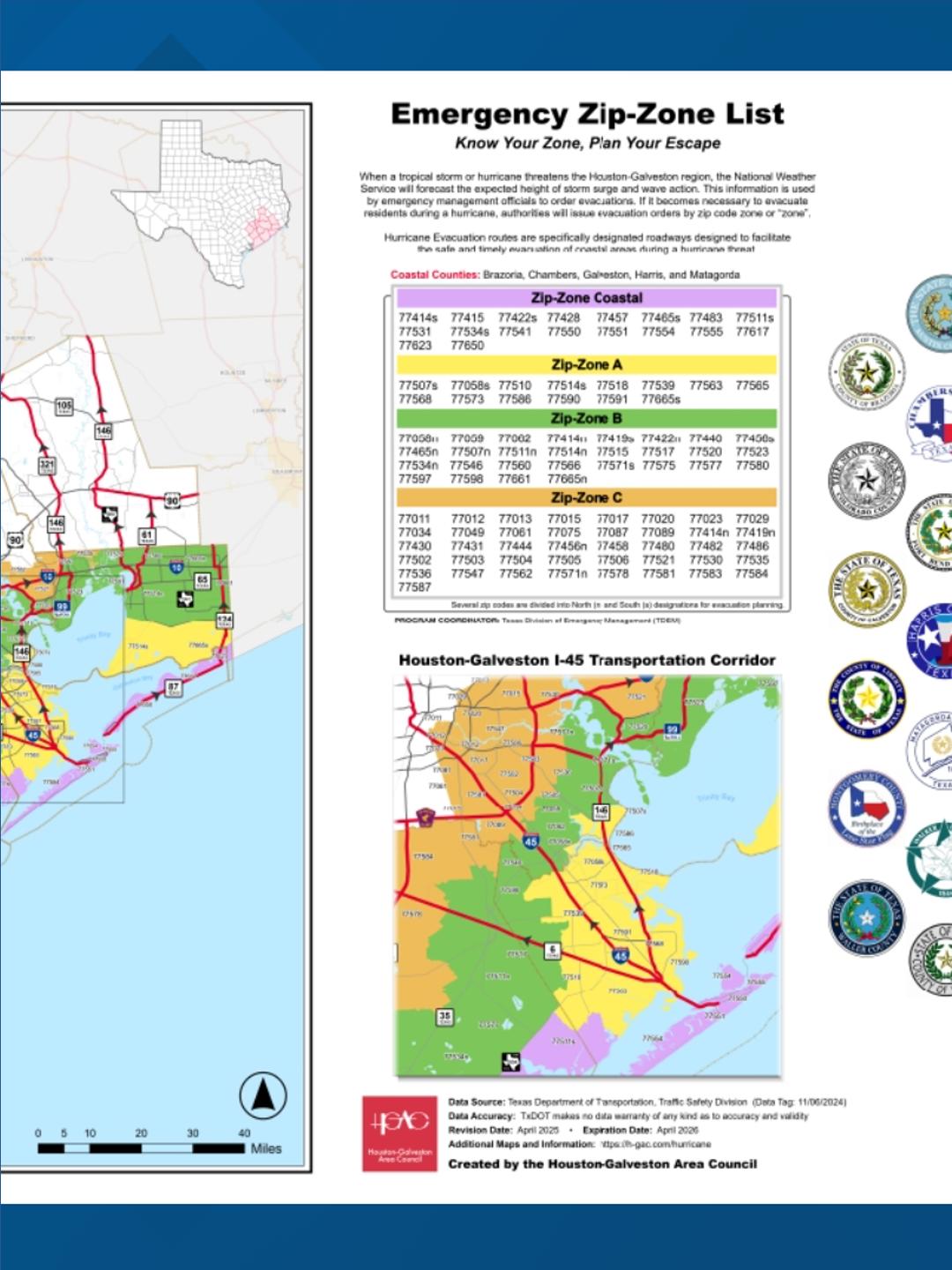
Task: Click zip code 77665n in Zone B
Action: point(567,479)
